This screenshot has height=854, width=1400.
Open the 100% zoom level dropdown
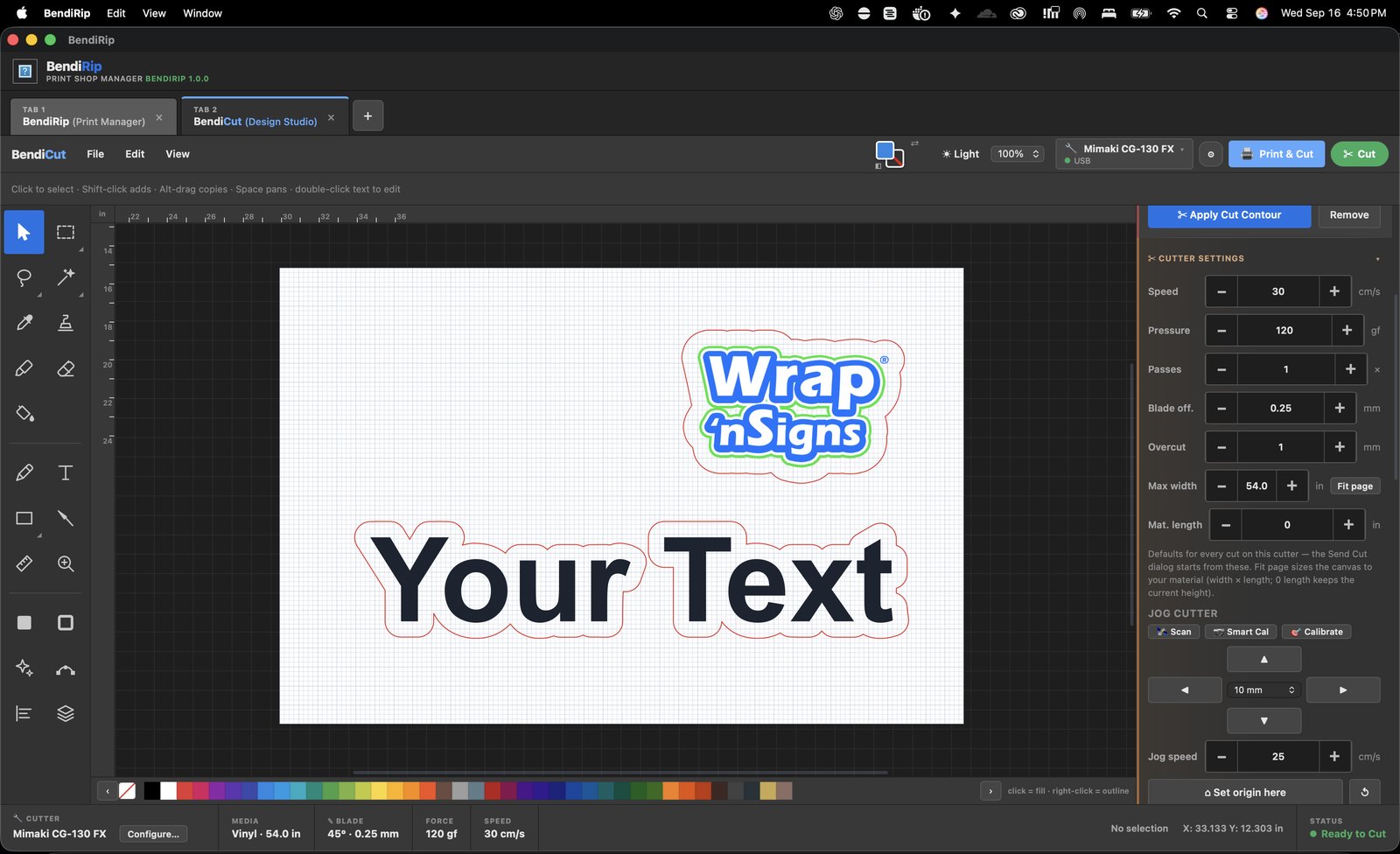point(1018,154)
